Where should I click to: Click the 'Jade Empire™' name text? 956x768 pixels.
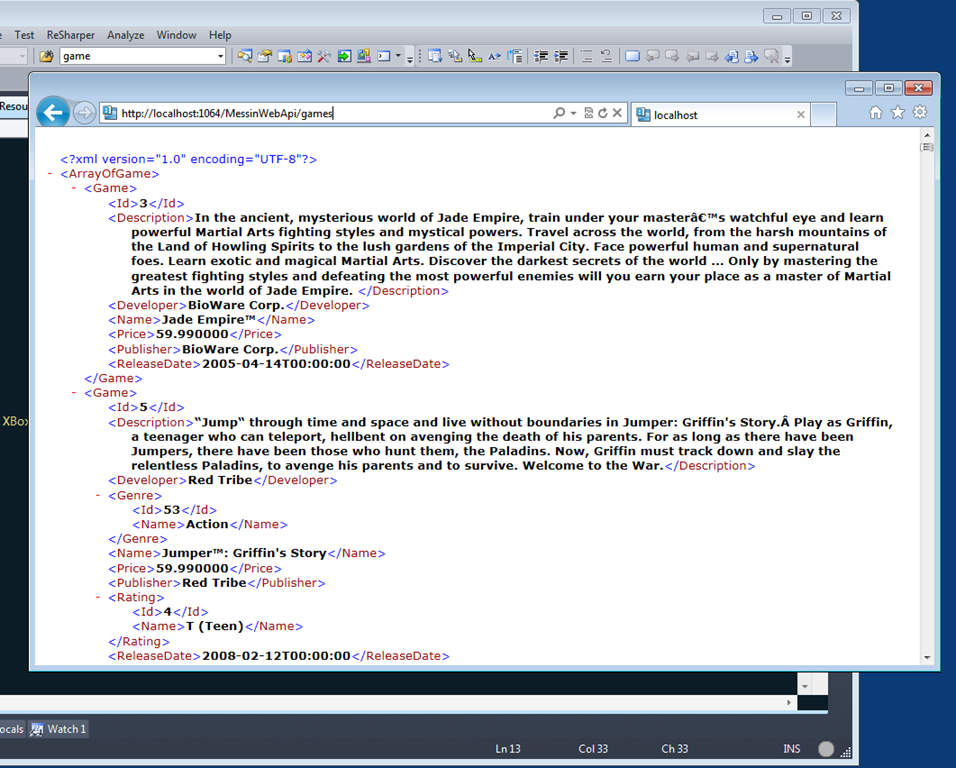[x=209, y=319]
